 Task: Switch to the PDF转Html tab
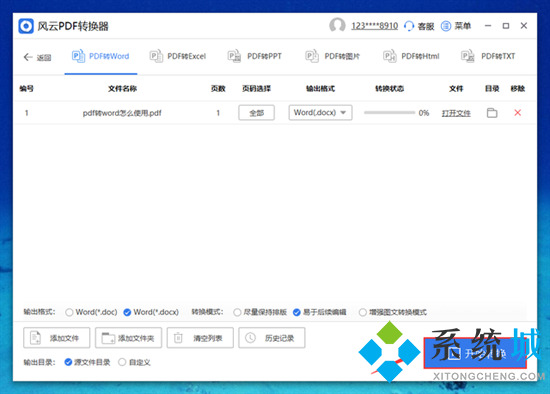pyautogui.click(x=411, y=56)
